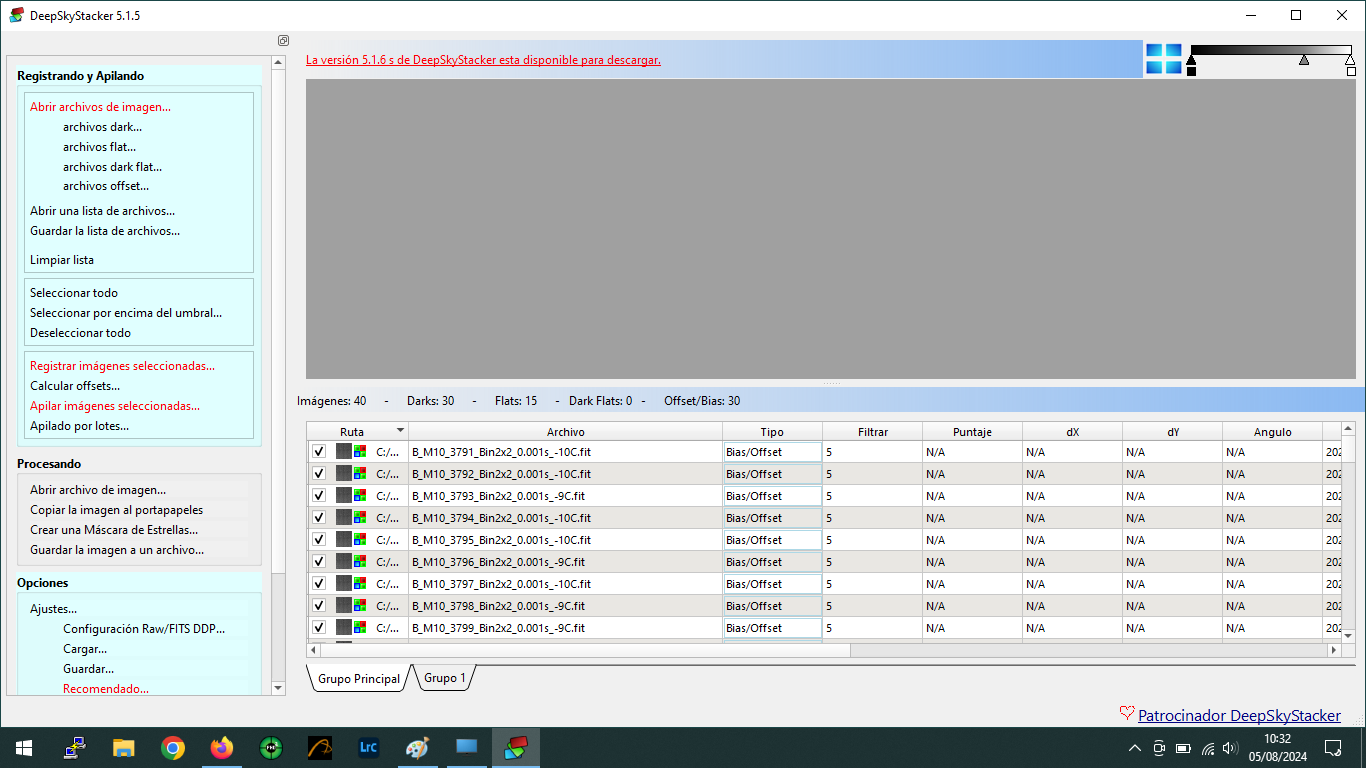Click the white square swatch under the gradient
The height and width of the screenshot is (768, 1366).
tap(1351, 71)
